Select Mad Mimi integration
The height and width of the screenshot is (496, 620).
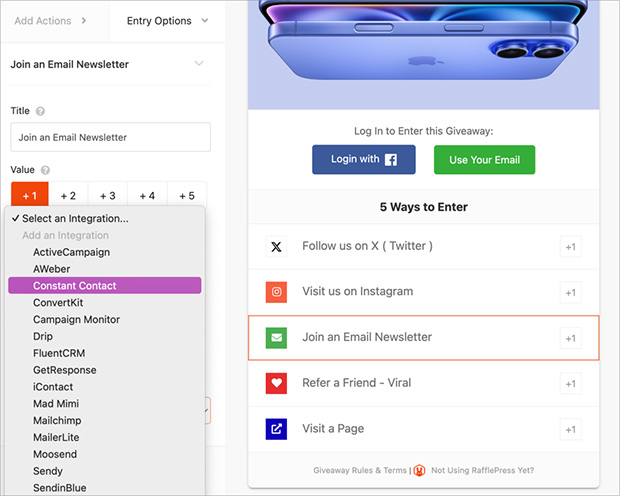tap(105, 403)
